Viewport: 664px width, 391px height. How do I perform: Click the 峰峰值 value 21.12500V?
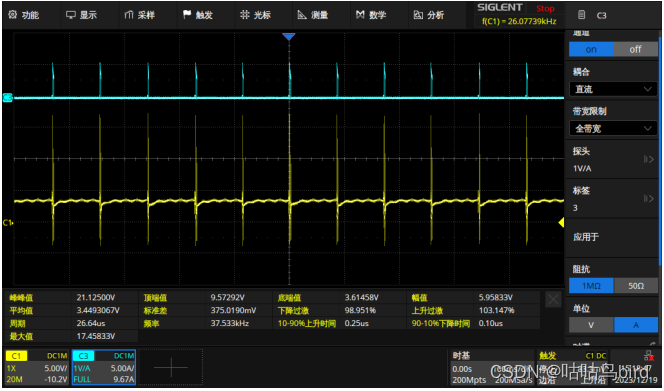(x=96, y=298)
